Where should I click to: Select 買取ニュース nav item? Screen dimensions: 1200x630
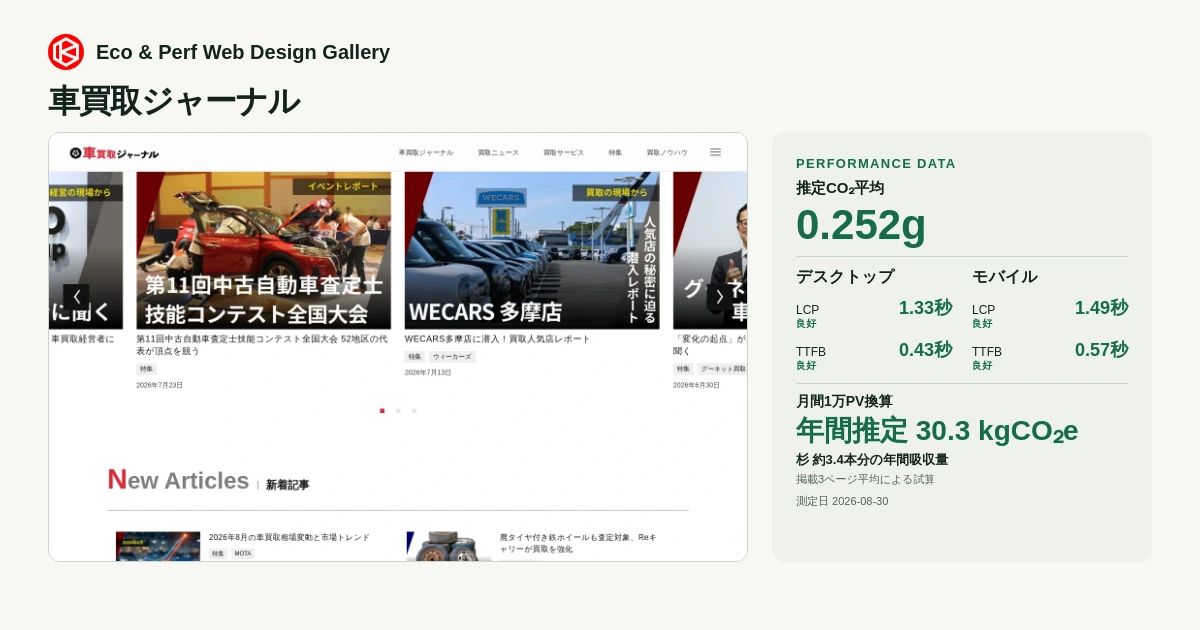pos(498,153)
